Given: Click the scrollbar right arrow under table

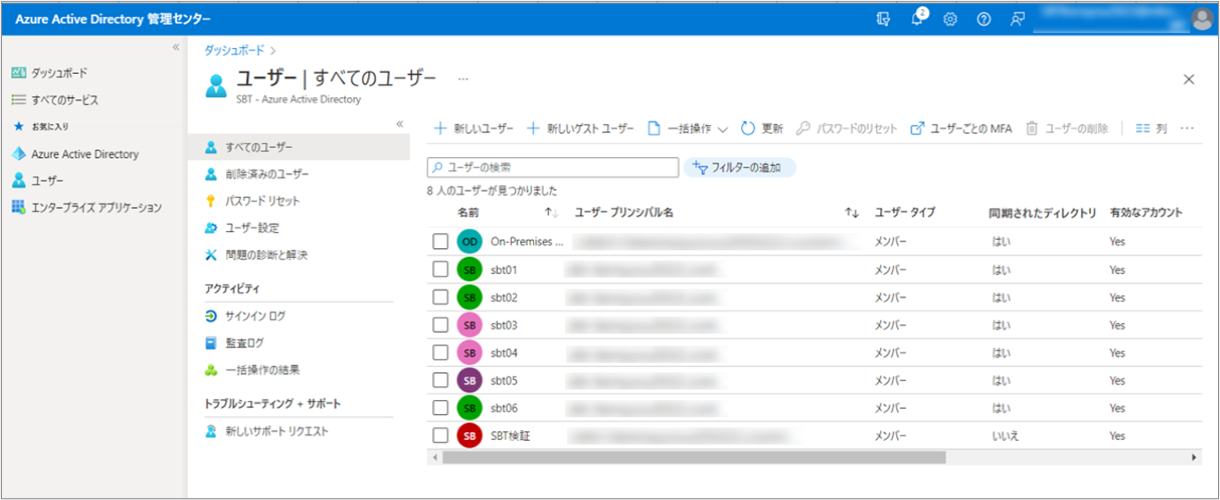Looking at the screenshot, I should (x=1195, y=457).
